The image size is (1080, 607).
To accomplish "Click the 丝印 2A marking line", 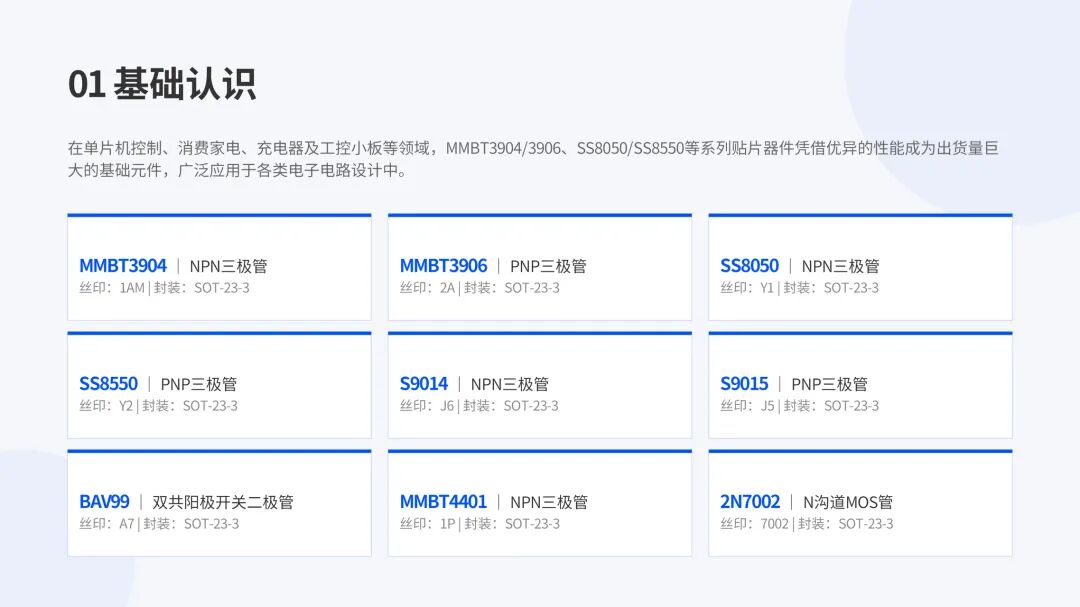I will point(479,288).
